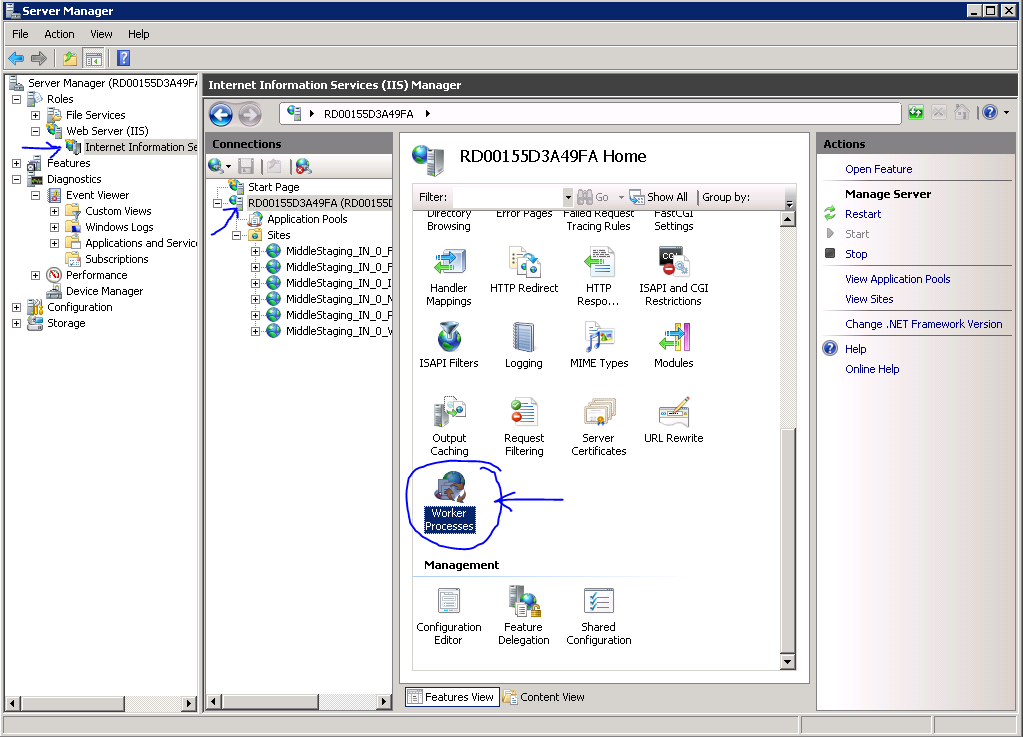Select Internet Information Services tree item

[140, 147]
